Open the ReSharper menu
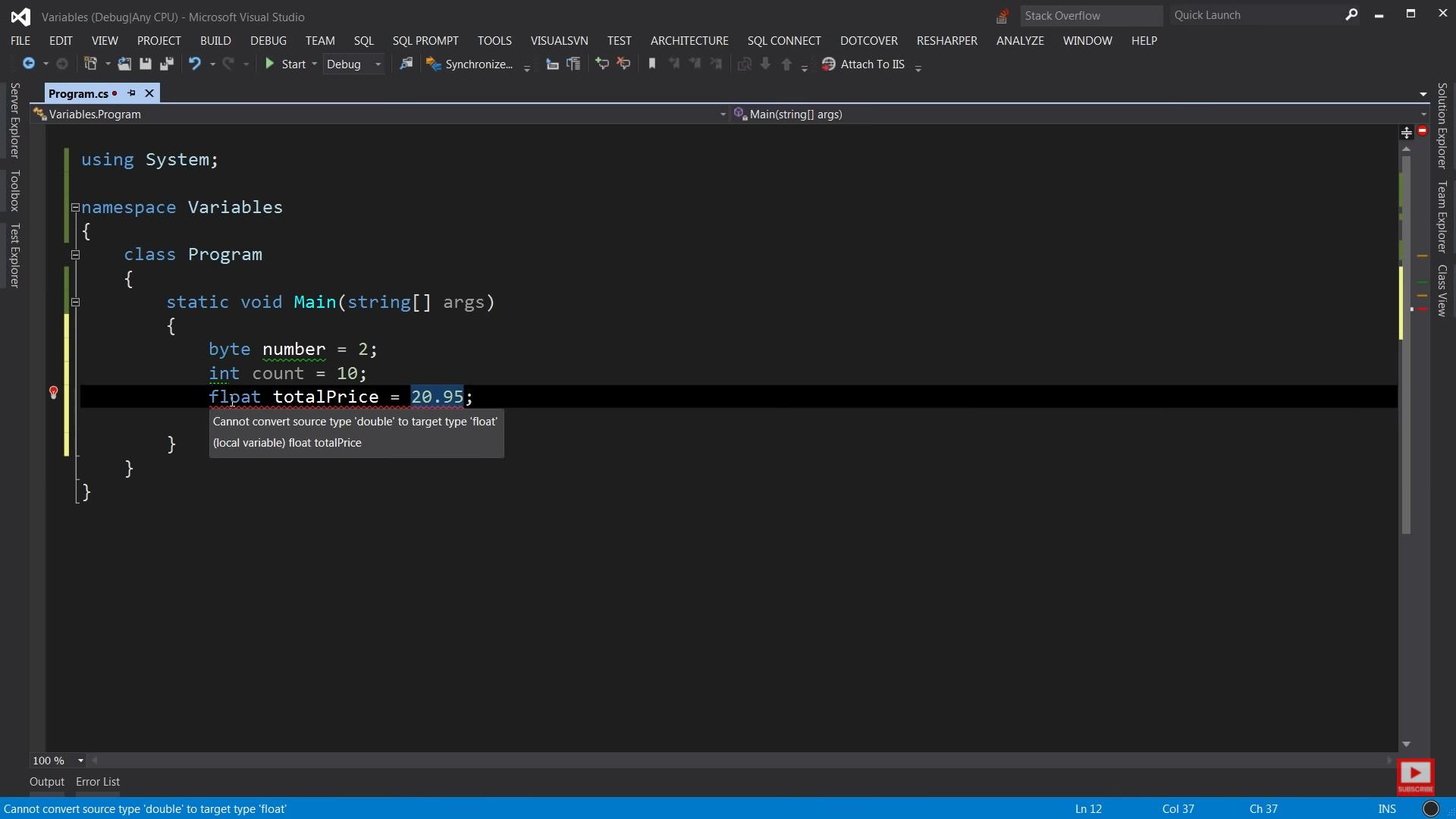The width and height of the screenshot is (1456, 819). coord(946,41)
